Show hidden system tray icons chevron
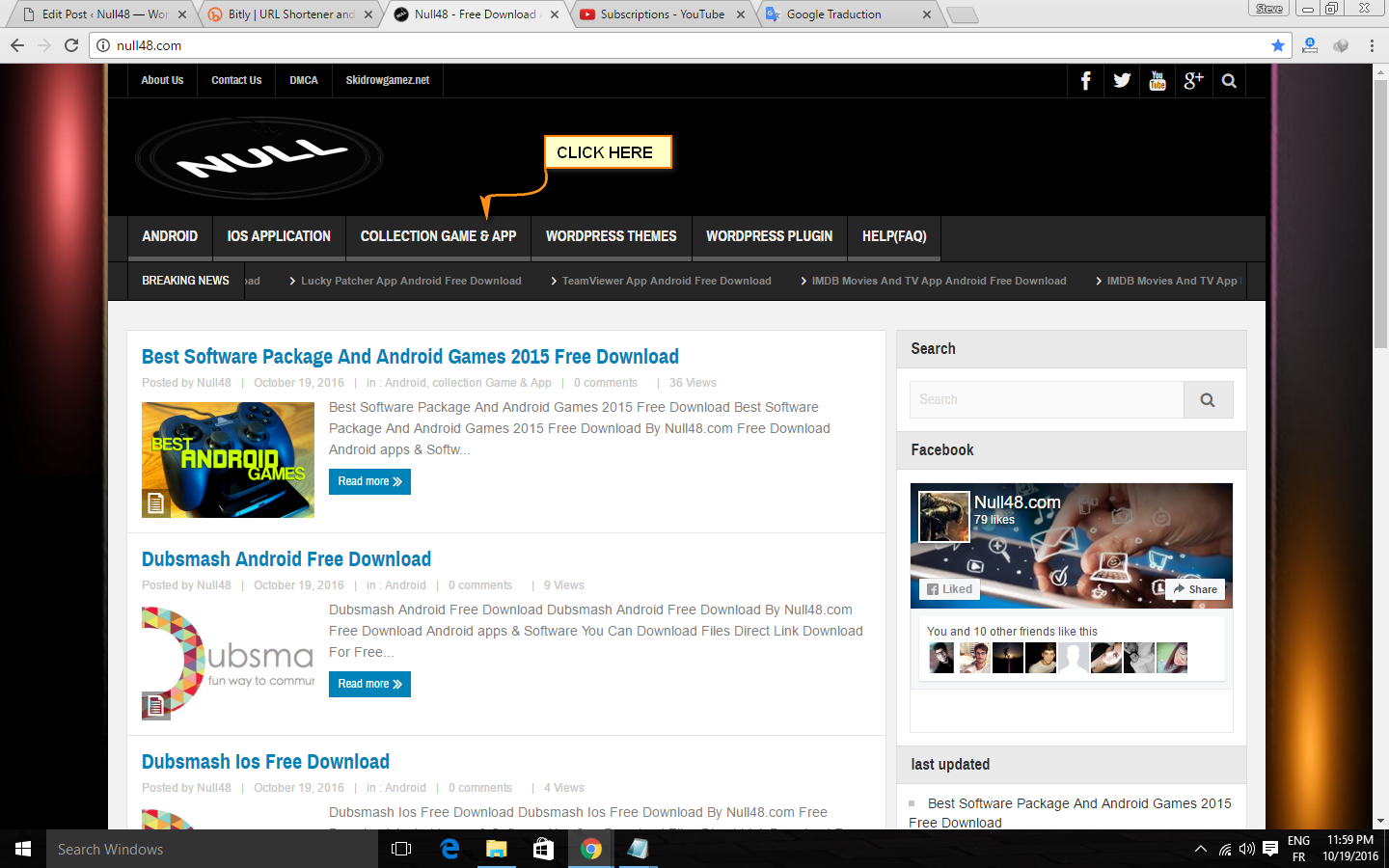 pyautogui.click(x=1201, y=849)
